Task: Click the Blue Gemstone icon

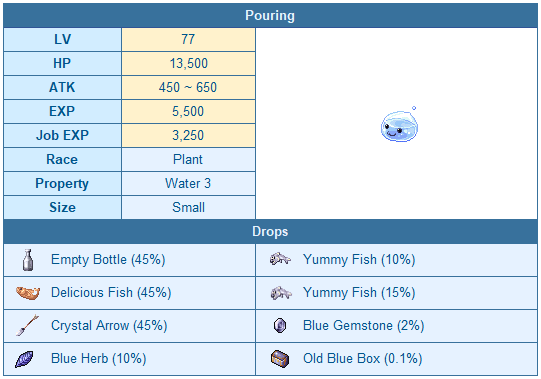Action: (280, 325)
